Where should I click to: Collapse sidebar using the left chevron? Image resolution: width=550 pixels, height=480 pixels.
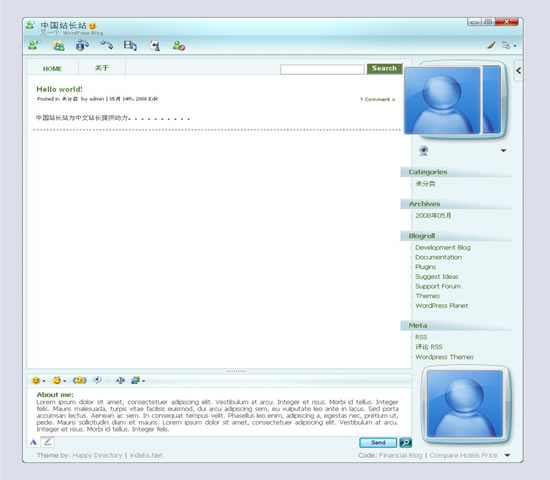pos(518,71)
